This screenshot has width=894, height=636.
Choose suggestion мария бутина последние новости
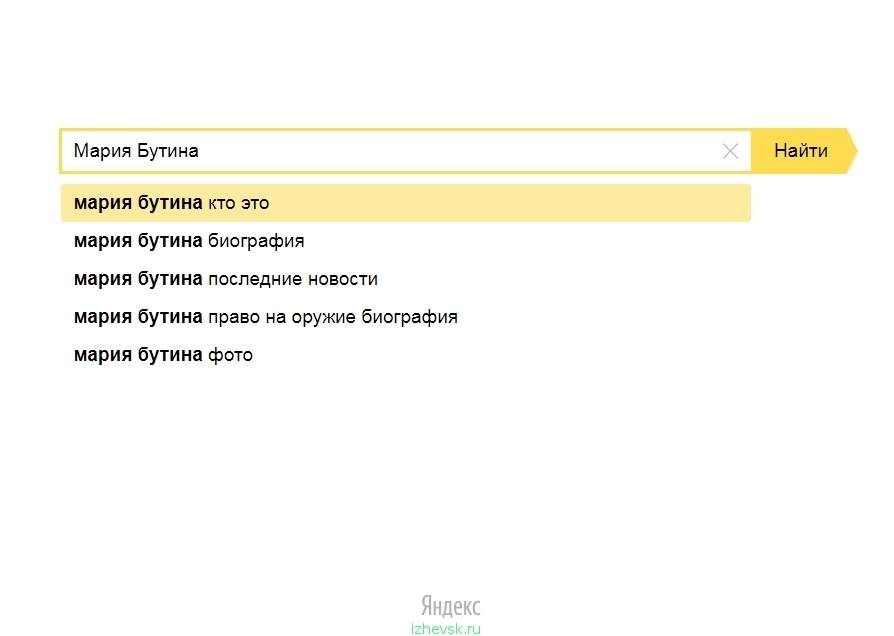coord(405,279)
